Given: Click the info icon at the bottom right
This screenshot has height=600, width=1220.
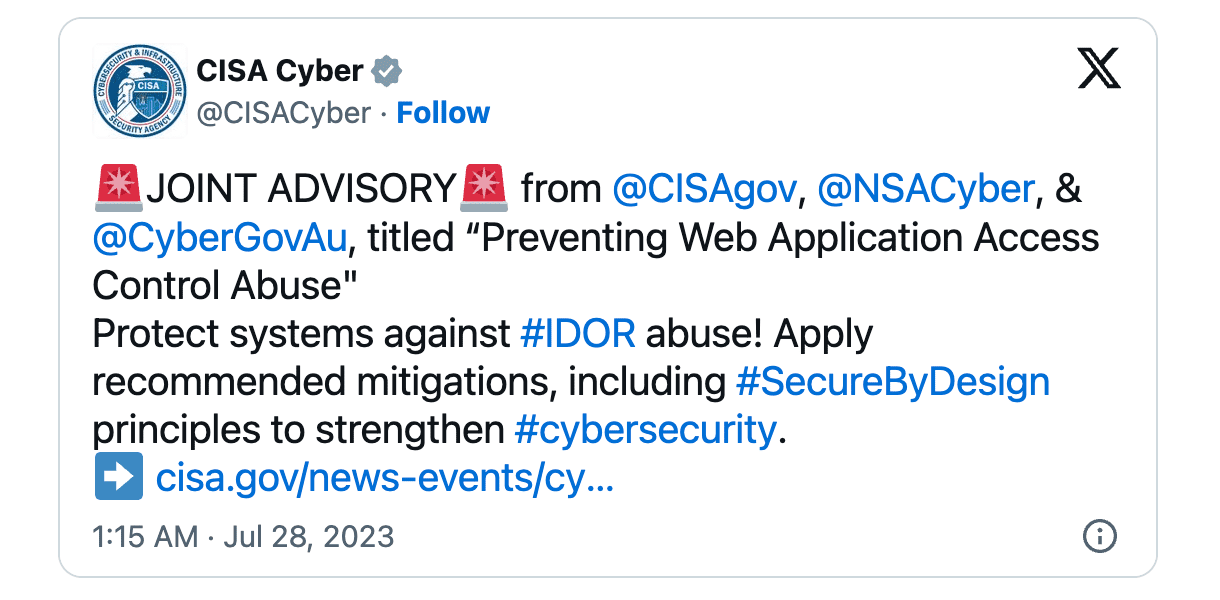Looking at the screenshot, I should pos(1098,537).
